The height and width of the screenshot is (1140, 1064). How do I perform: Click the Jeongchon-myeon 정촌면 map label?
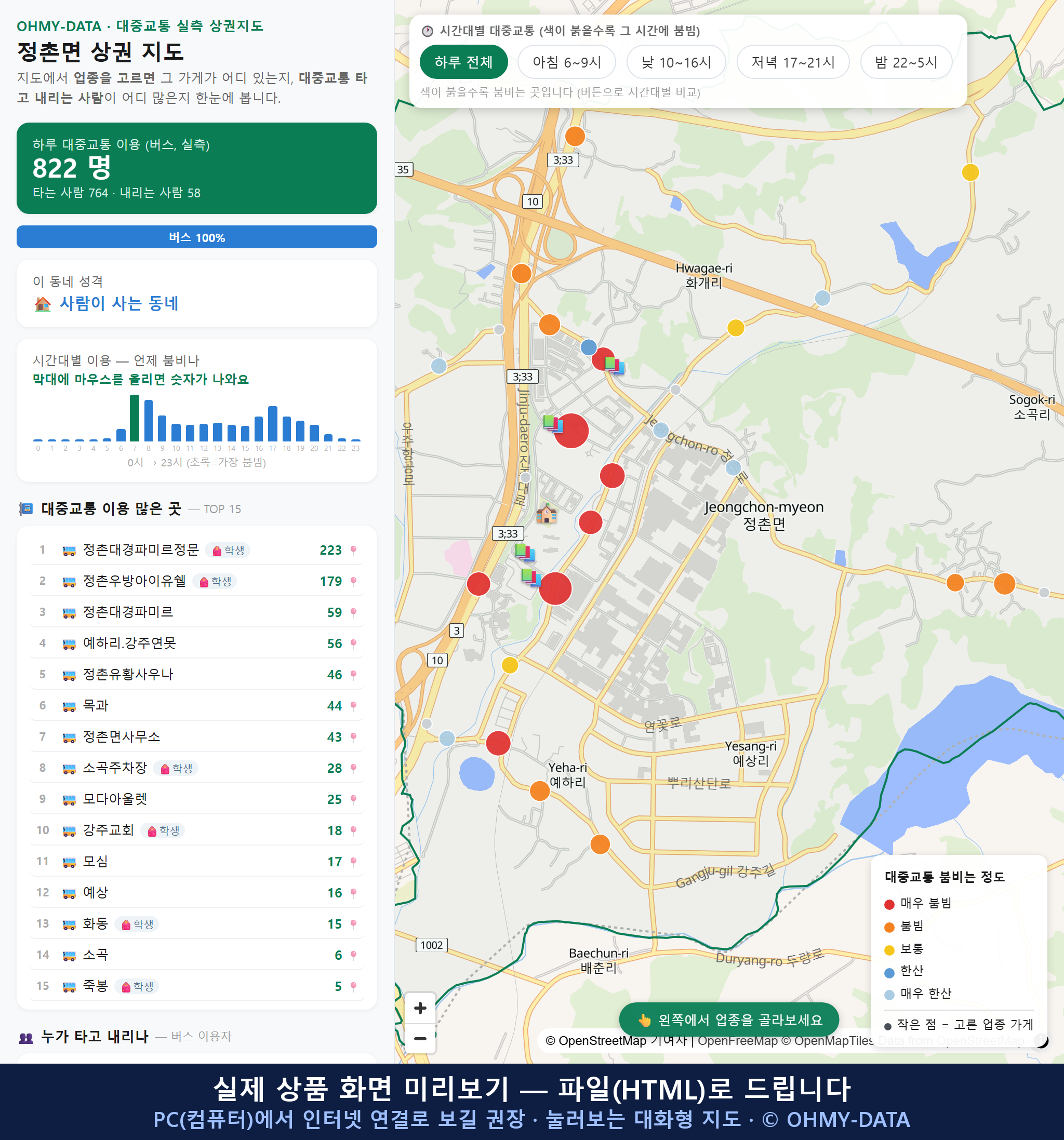click(x=764, y=515)
